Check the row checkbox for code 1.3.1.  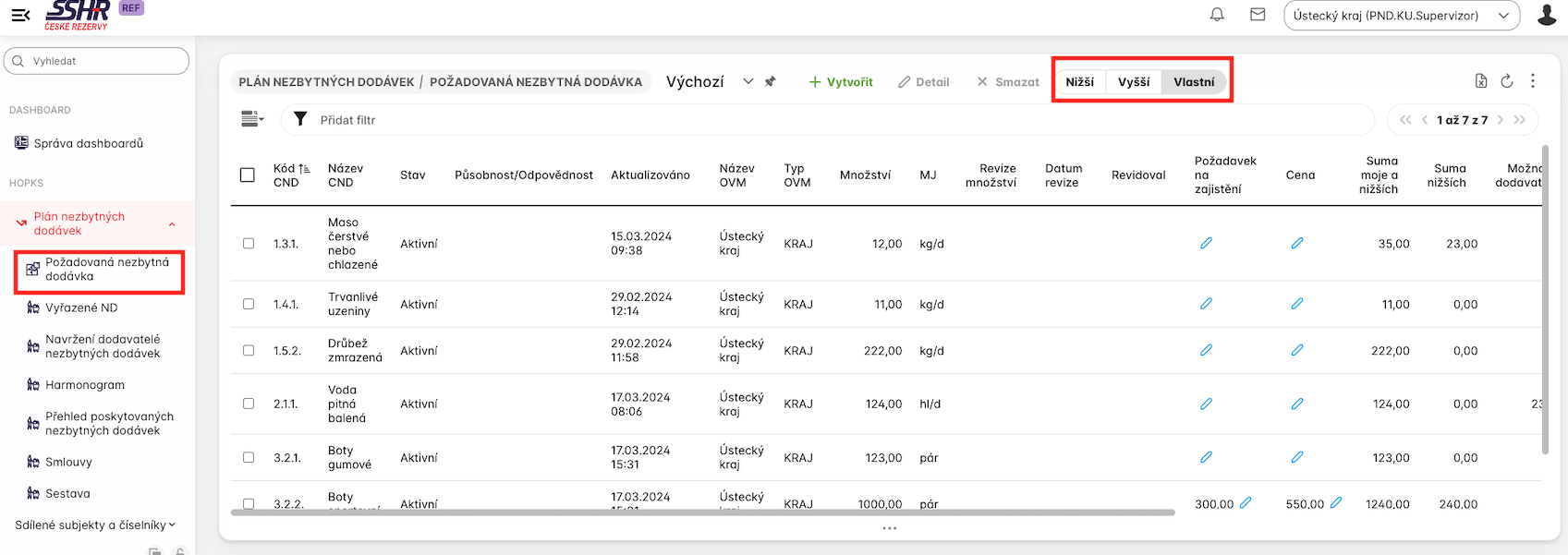249,244
